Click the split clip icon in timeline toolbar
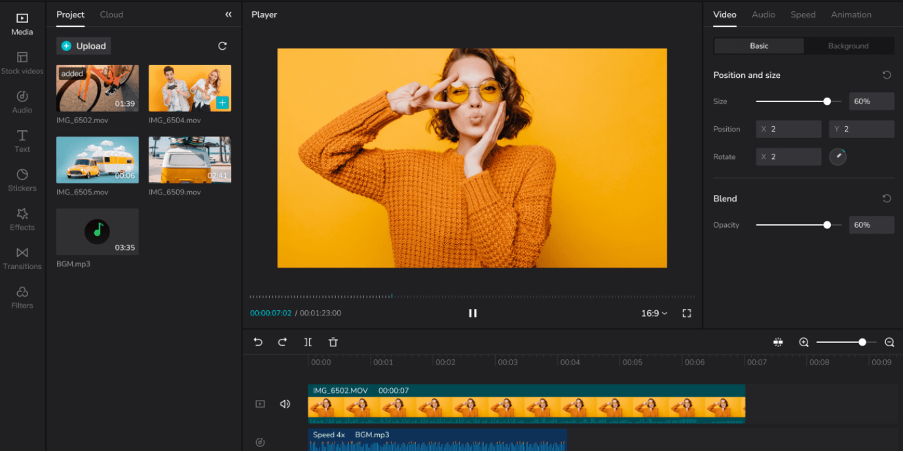 point(308,342)
